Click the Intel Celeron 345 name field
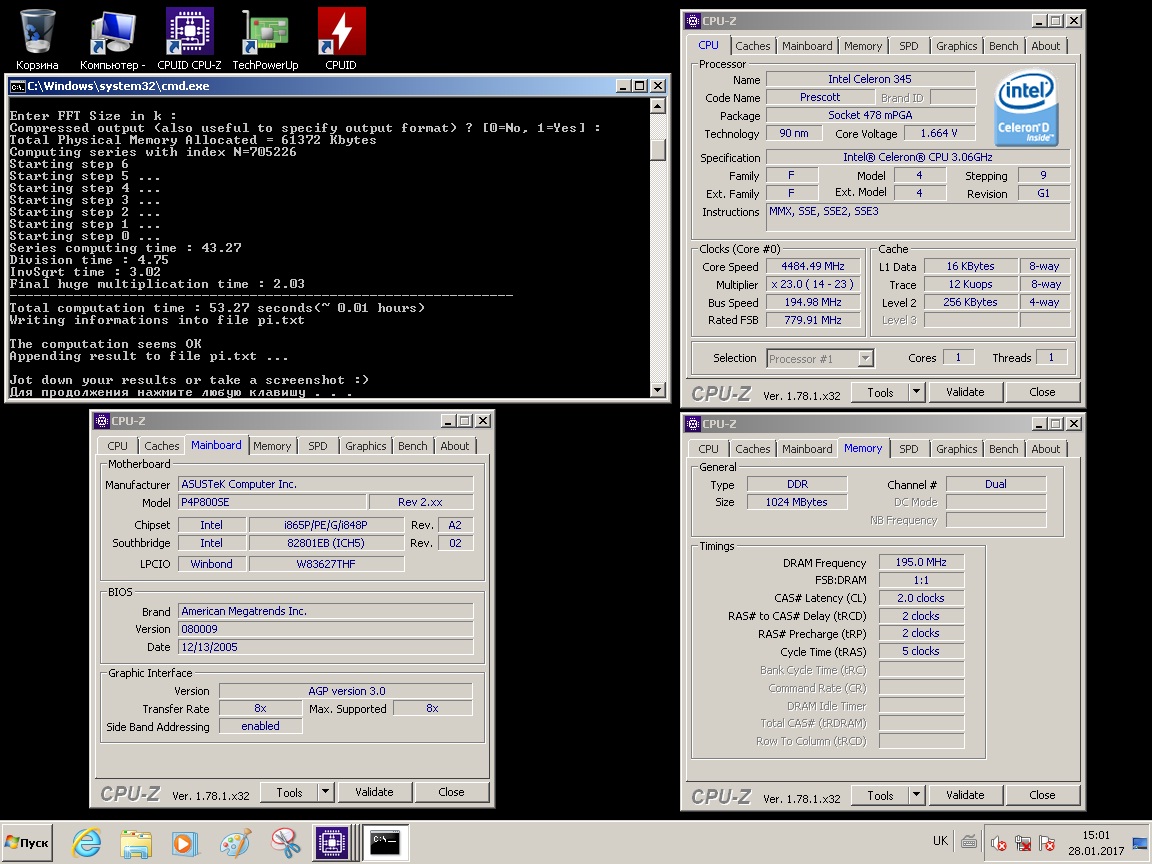1152x864 pixels. pos(871,79)
